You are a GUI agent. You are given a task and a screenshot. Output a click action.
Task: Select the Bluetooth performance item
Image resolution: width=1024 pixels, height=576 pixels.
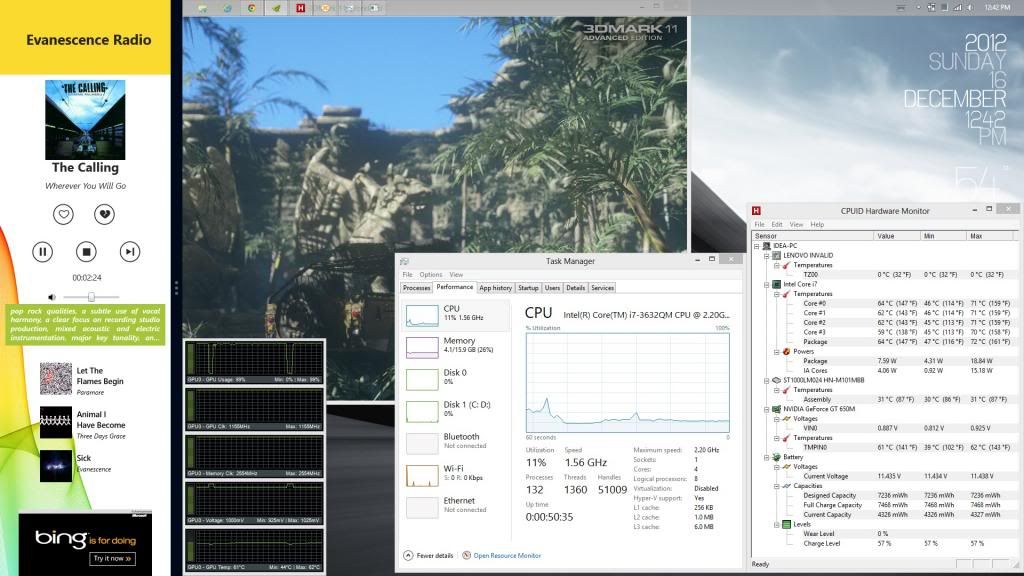[x=456, y=443]
